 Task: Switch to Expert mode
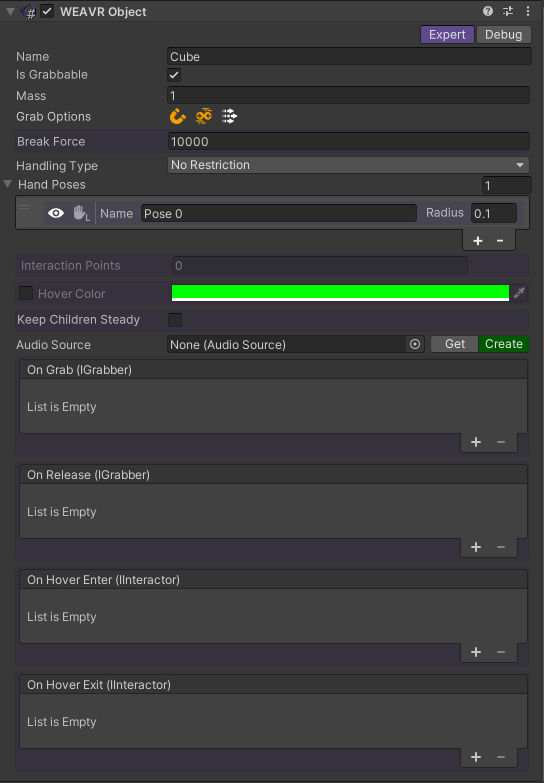pos(447,34)
